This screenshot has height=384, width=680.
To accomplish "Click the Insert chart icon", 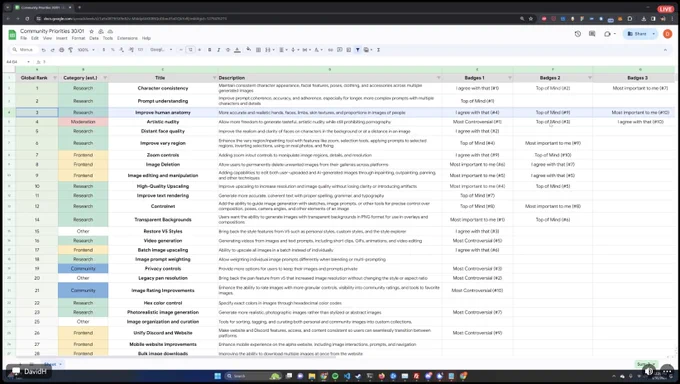I will point(349,50).
